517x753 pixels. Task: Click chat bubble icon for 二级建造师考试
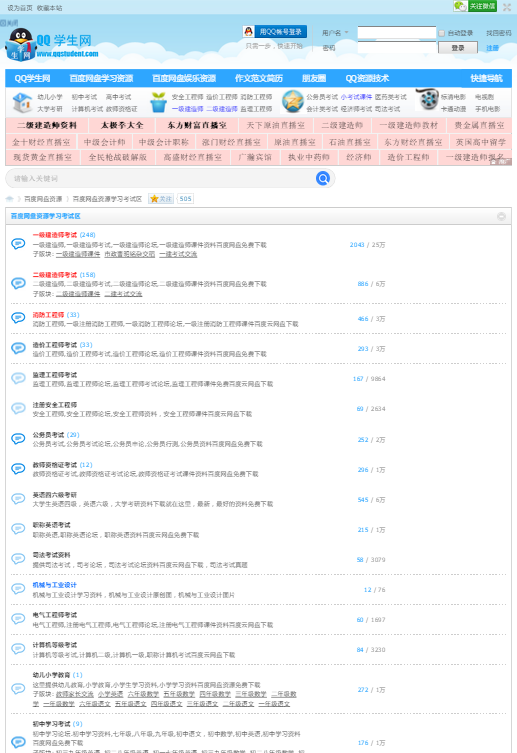coord(18,283)
